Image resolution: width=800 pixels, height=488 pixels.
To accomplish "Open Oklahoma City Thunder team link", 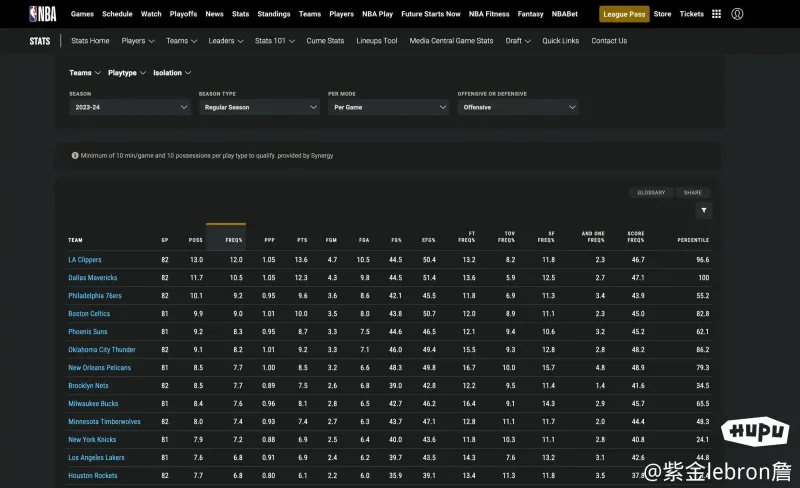I will (x=102, y=350).
